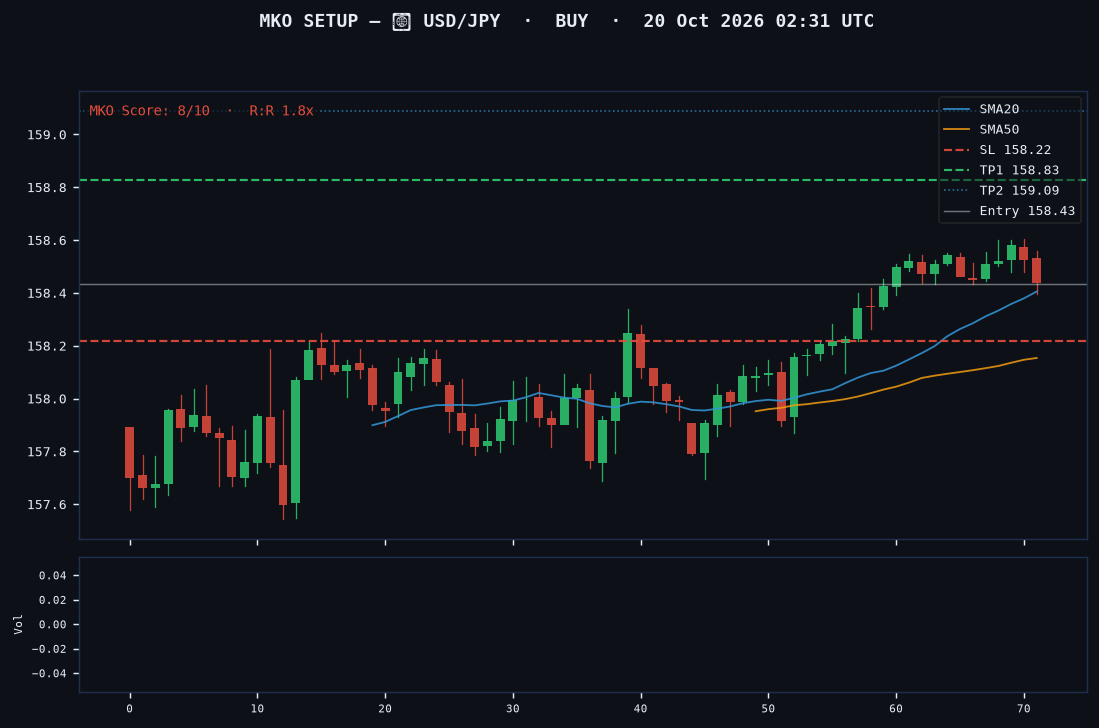
Task: Click the 20 label on the bar-index axis
Action: pyautogui.click(x=385, y=708)
